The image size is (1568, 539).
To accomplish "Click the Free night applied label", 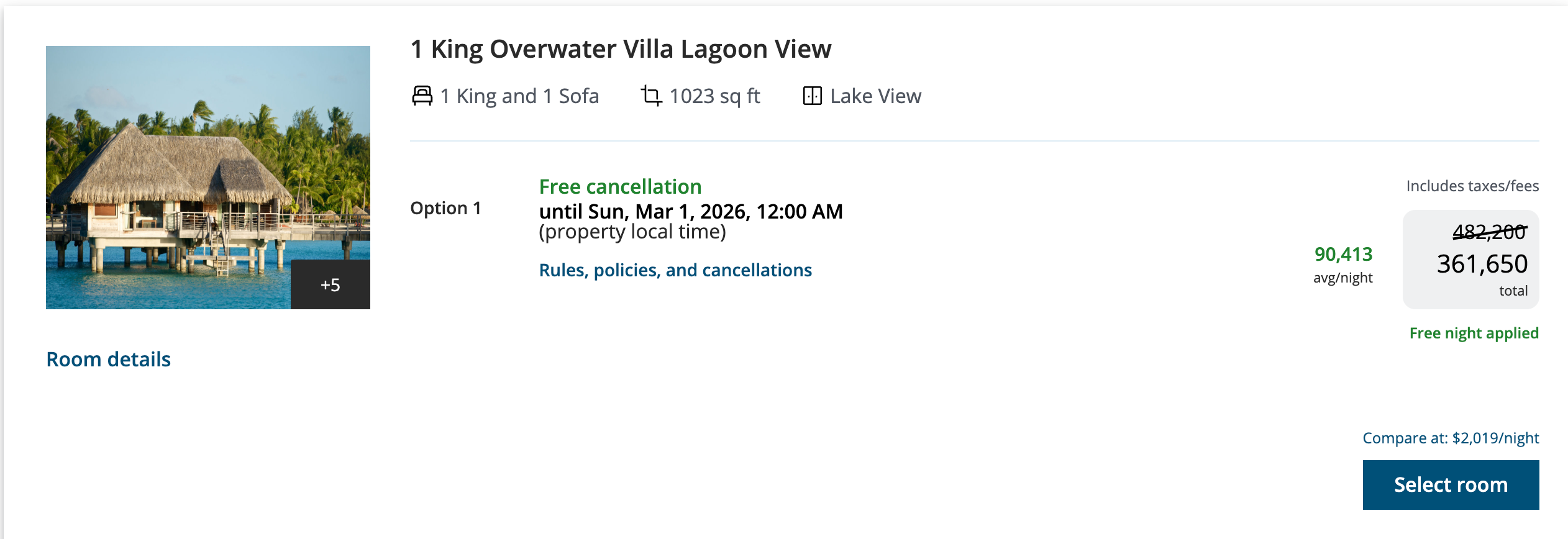I will click(1474, 333).
